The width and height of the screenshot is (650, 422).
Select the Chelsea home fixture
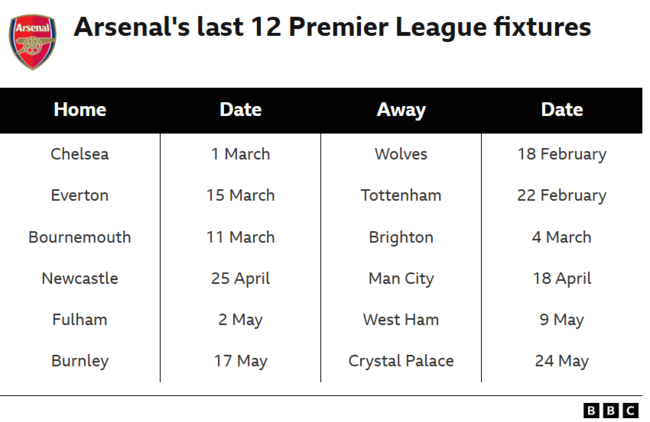click(x=80, y=154)
